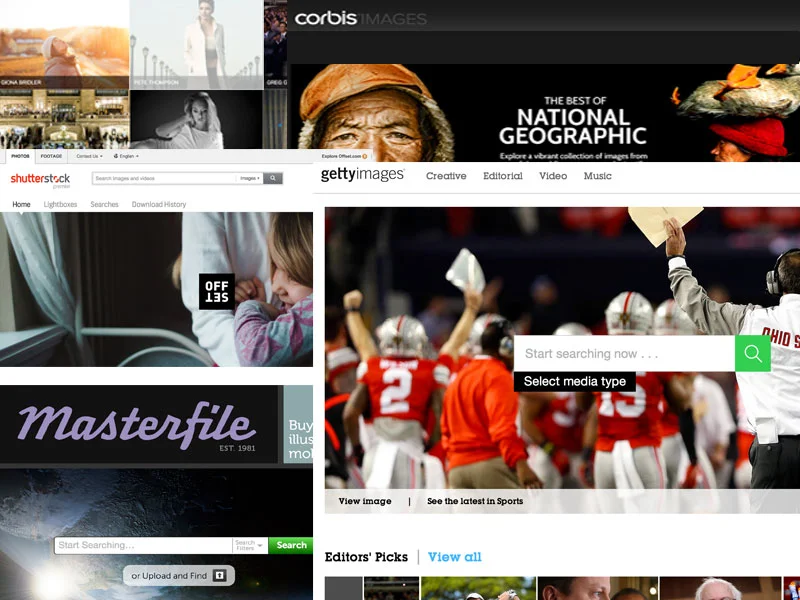Open the Images dropdown in Shutterstock search

click(x=249, y=178)
